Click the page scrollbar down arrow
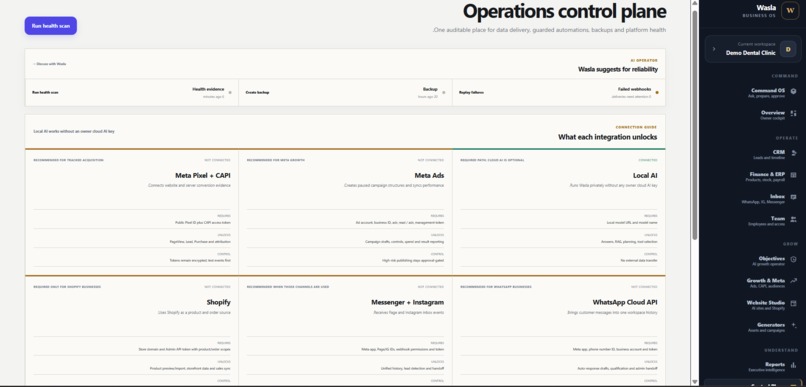 pyautogui.click(x=695, y=382)
